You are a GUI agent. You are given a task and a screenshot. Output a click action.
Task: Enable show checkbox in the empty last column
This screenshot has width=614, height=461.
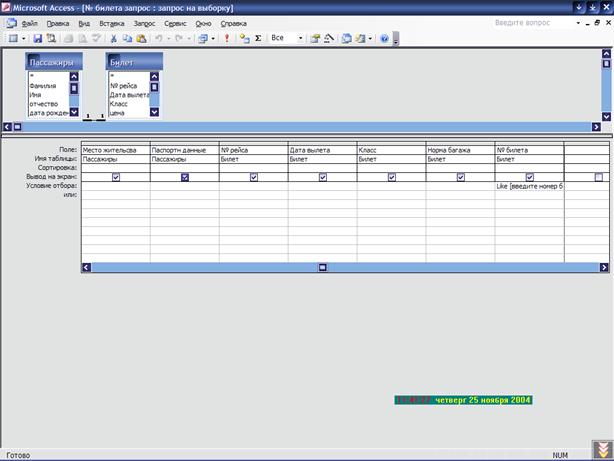pos(598,177)
